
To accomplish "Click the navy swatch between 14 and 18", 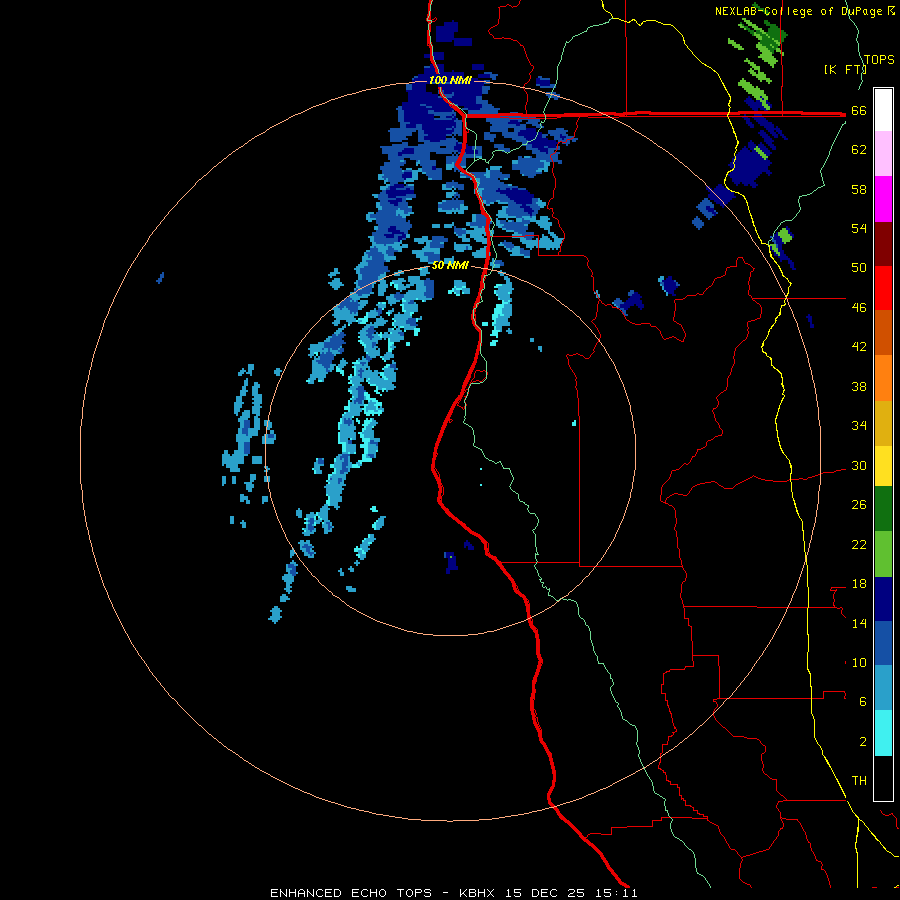I will (883, 599).
